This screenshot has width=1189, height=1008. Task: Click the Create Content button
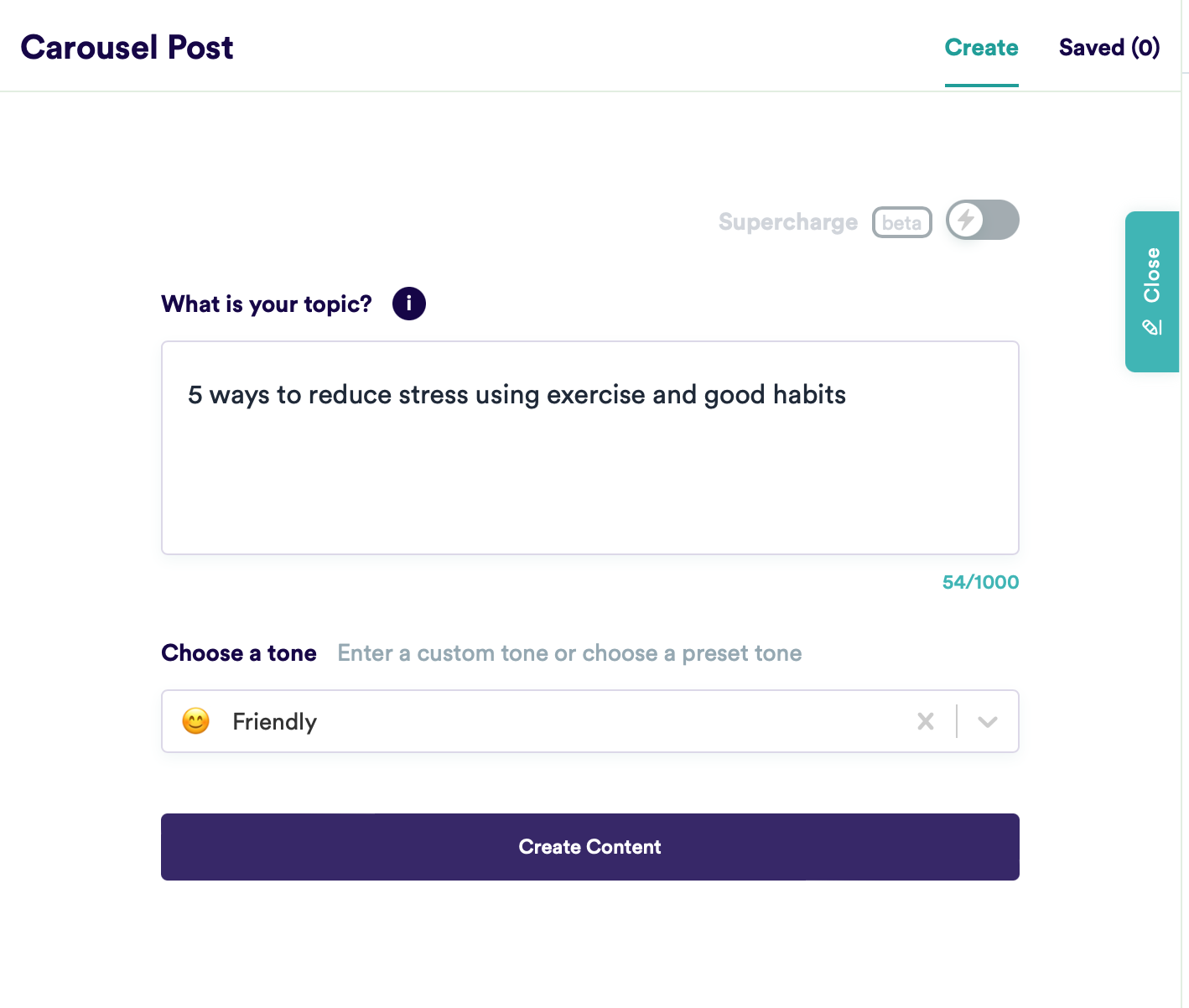[x=590, y=847]
